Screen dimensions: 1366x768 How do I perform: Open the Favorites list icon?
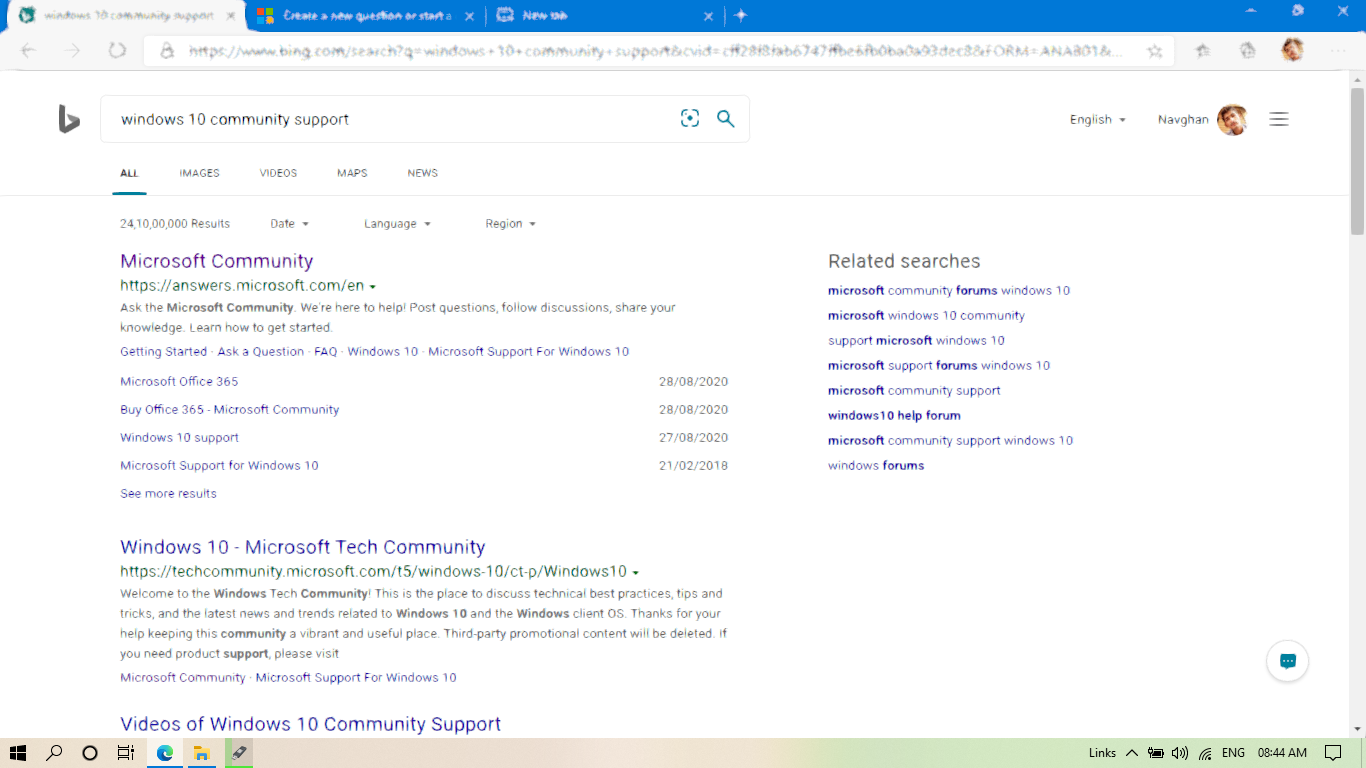1203,51
